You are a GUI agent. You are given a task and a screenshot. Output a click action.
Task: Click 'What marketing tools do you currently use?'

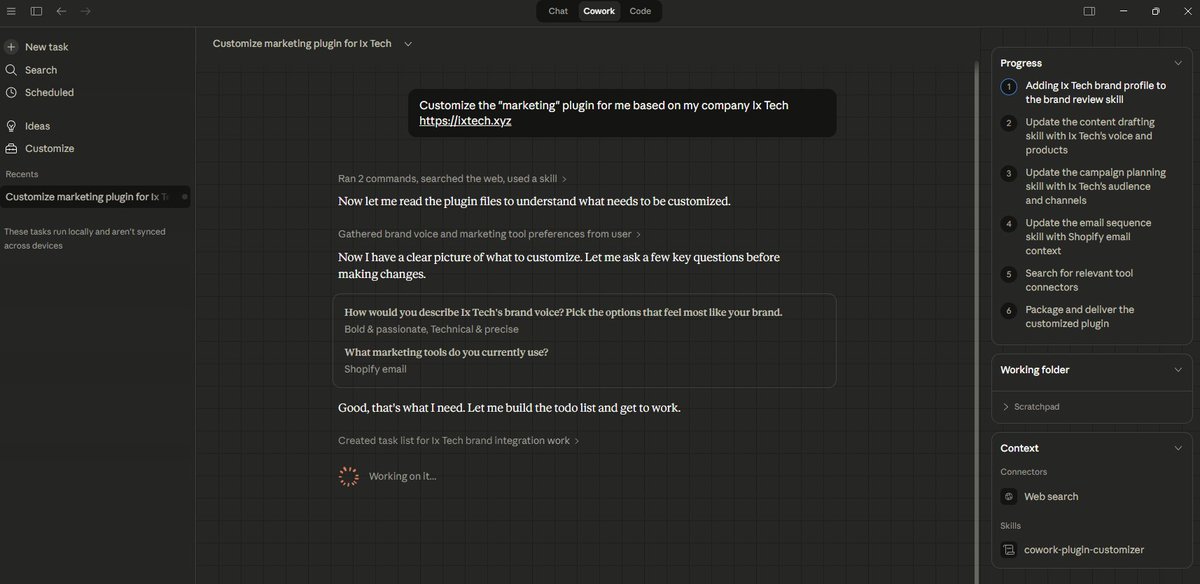coord(446,352)
